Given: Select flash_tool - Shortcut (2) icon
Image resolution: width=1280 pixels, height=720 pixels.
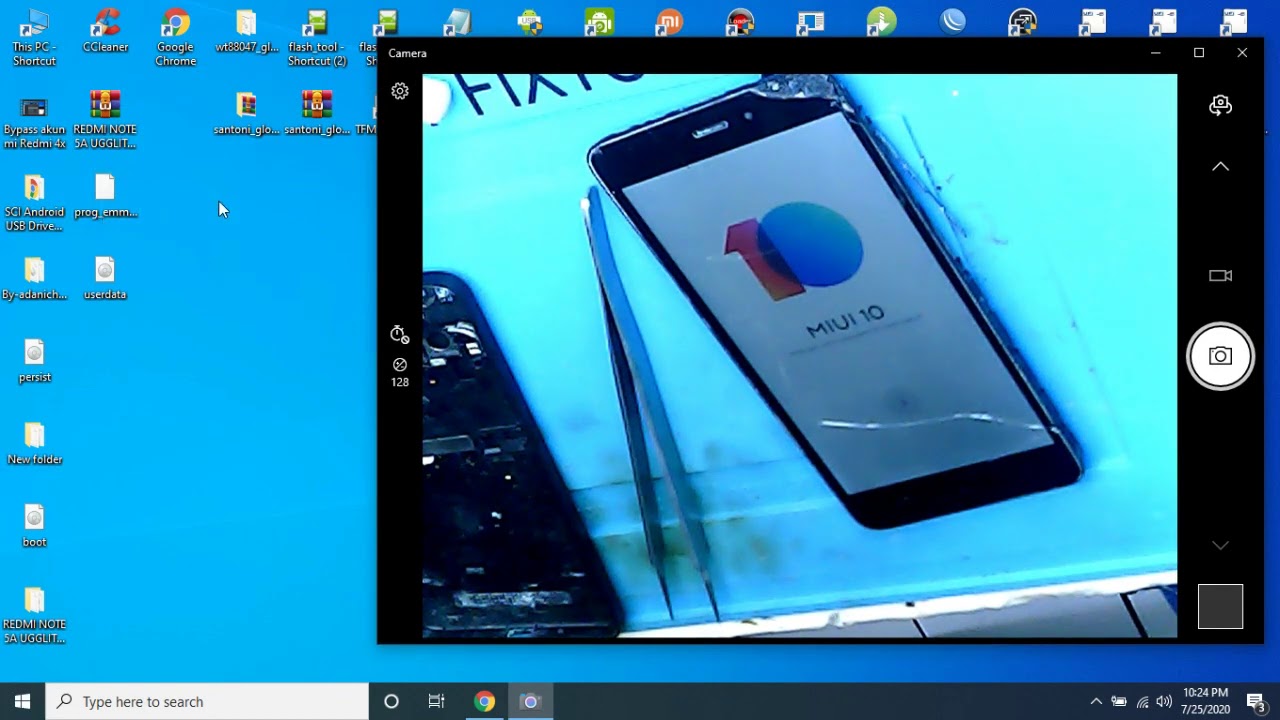Looking at the screenshot, I should (x=317, y=38).
